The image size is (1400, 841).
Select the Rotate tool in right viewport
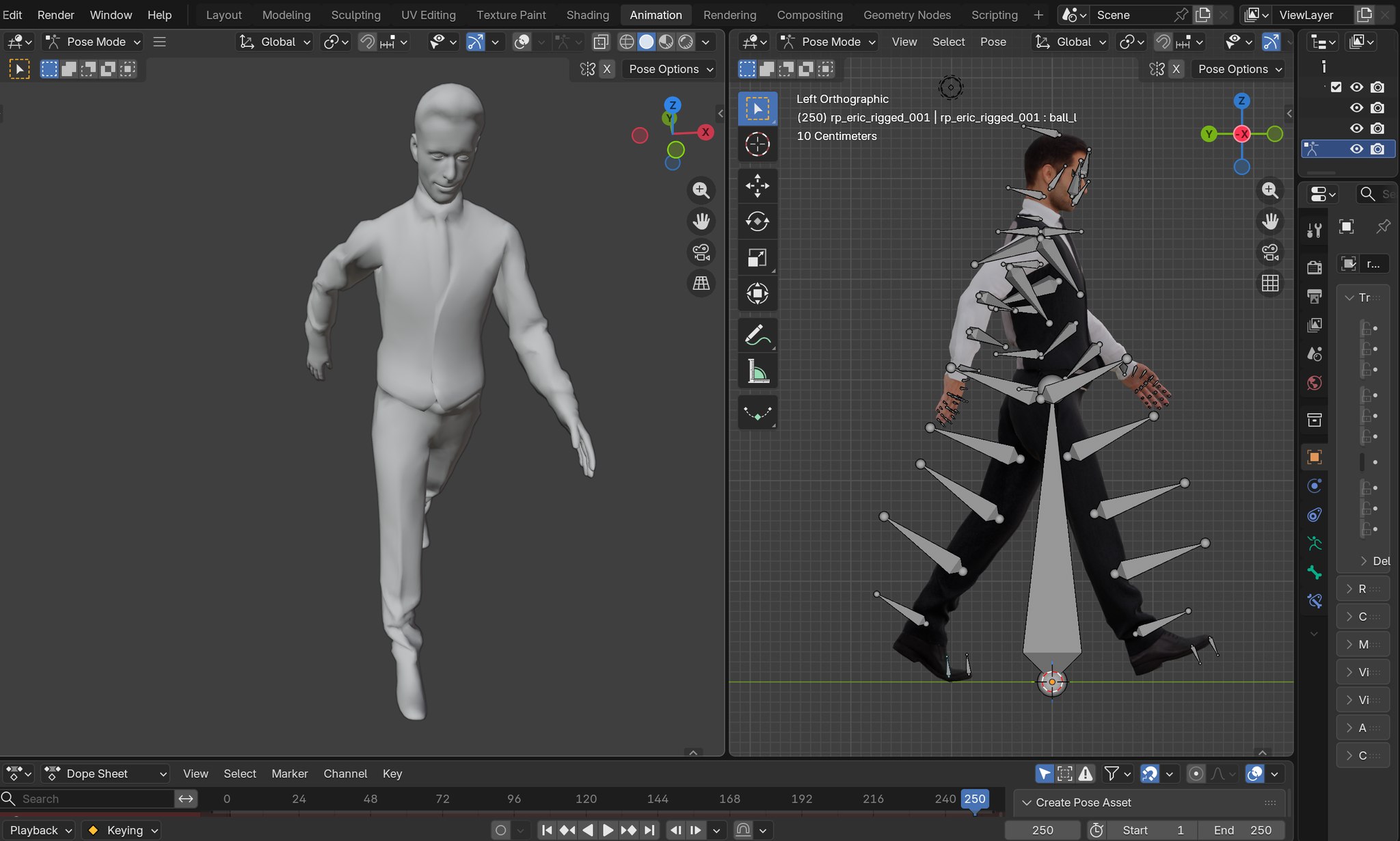(757, 222)
